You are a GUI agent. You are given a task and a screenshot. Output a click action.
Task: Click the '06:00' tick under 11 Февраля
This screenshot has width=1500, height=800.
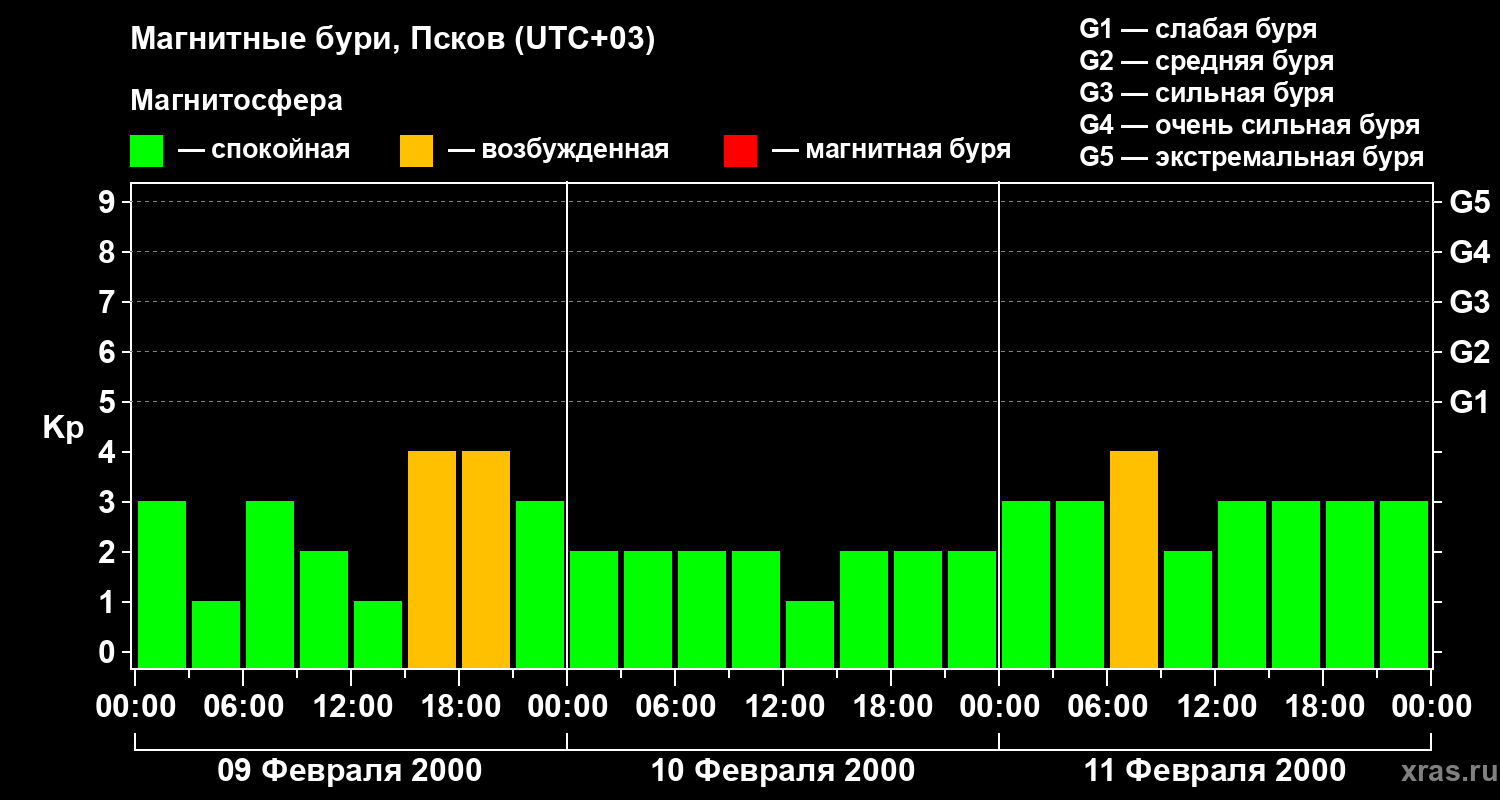click(x=1107, y=707)
